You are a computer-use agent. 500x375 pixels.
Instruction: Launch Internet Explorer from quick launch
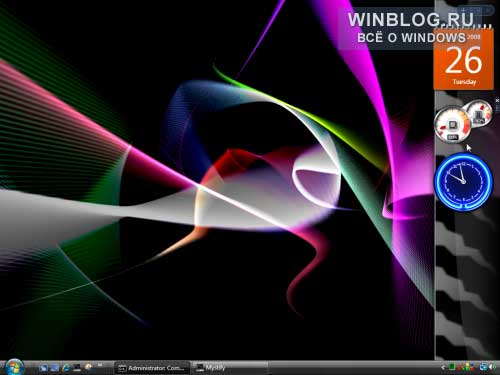click(x=66, y=368)
